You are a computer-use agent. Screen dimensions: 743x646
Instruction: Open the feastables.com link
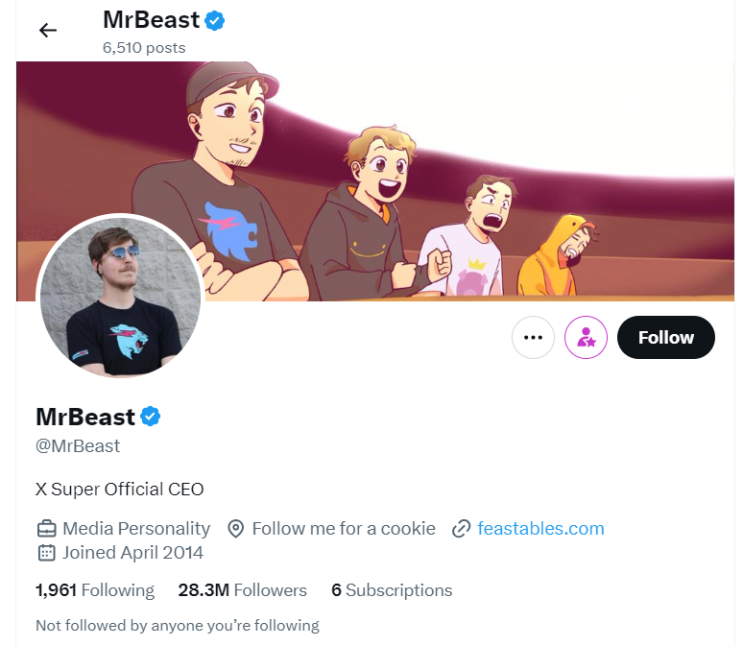pos(541,528)
